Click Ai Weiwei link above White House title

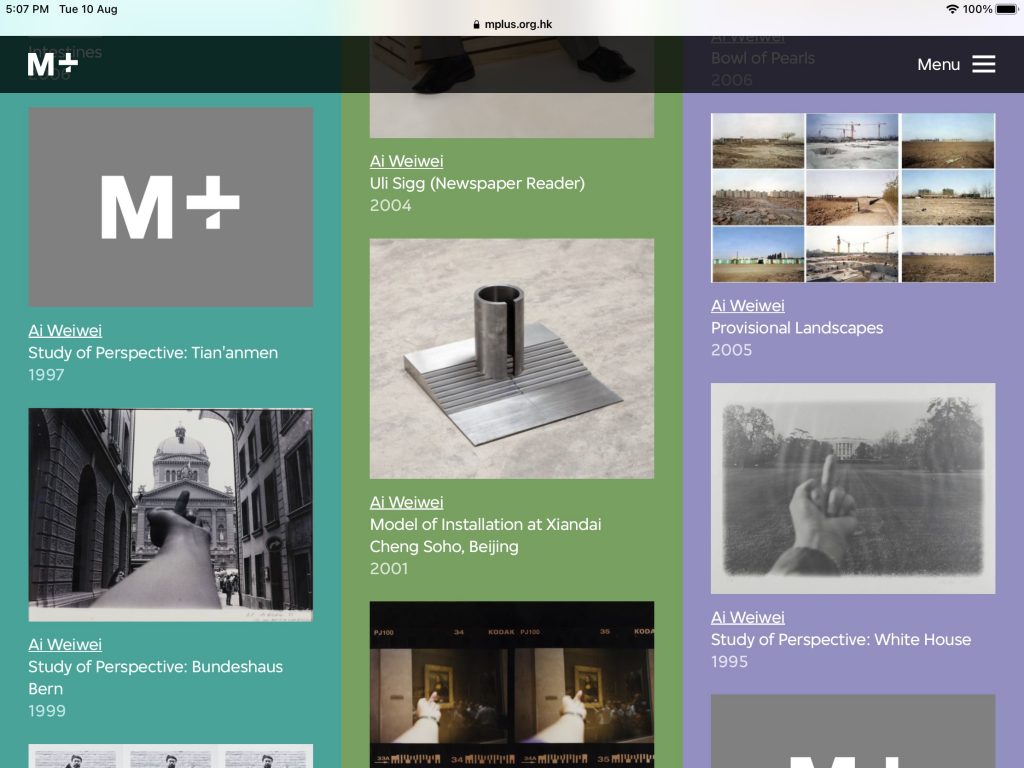pos(747,618)
